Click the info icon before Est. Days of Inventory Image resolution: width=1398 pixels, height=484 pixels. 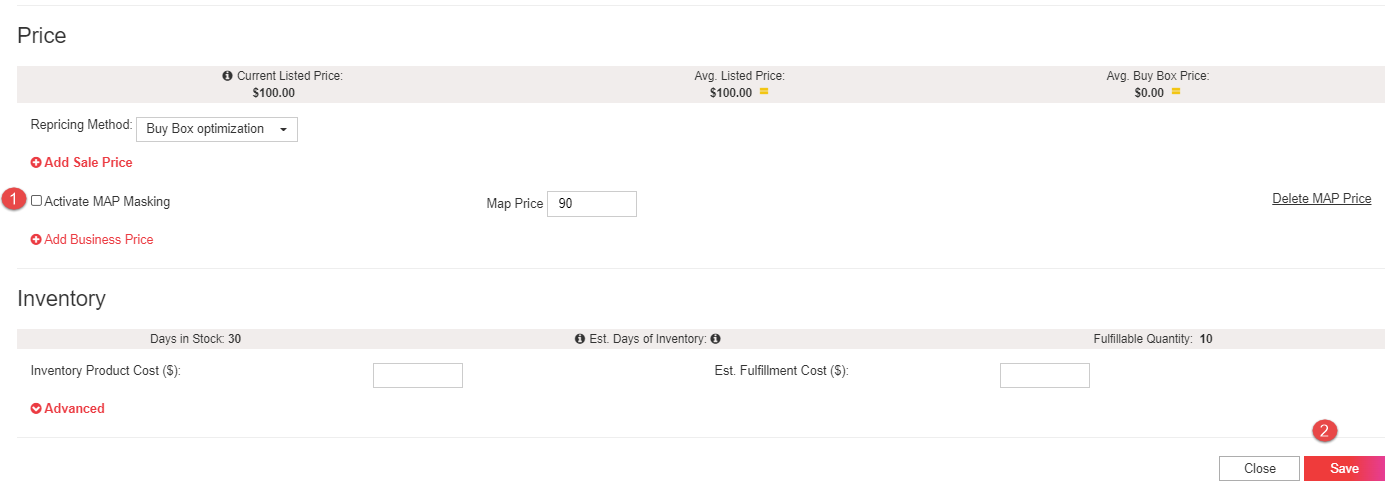(580, 339)
